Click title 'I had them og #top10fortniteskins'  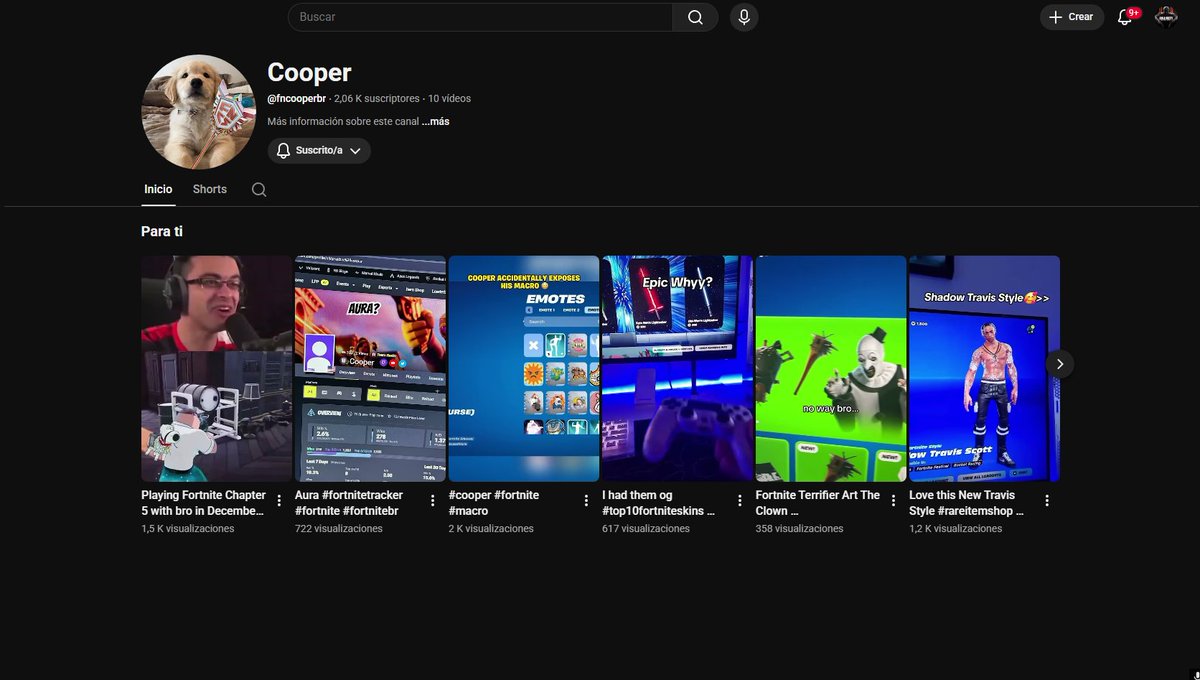coord(658,503)
